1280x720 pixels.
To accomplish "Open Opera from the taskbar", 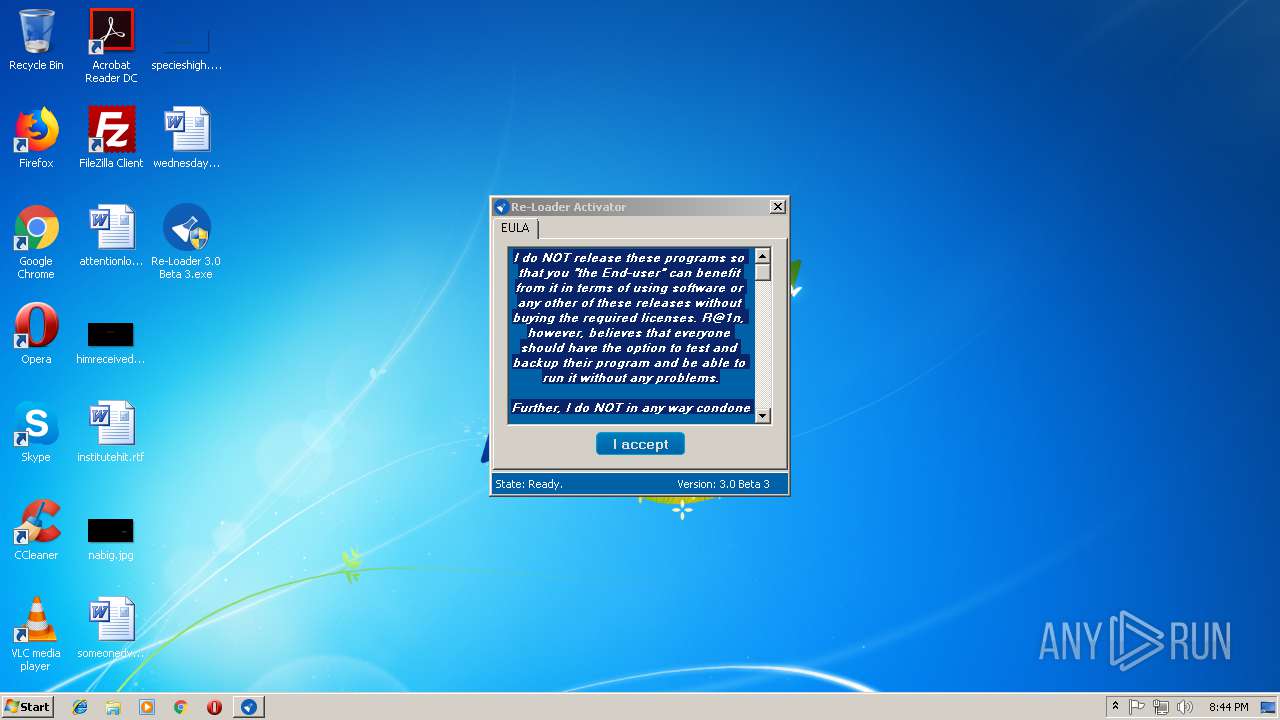I will coord(214,707).
